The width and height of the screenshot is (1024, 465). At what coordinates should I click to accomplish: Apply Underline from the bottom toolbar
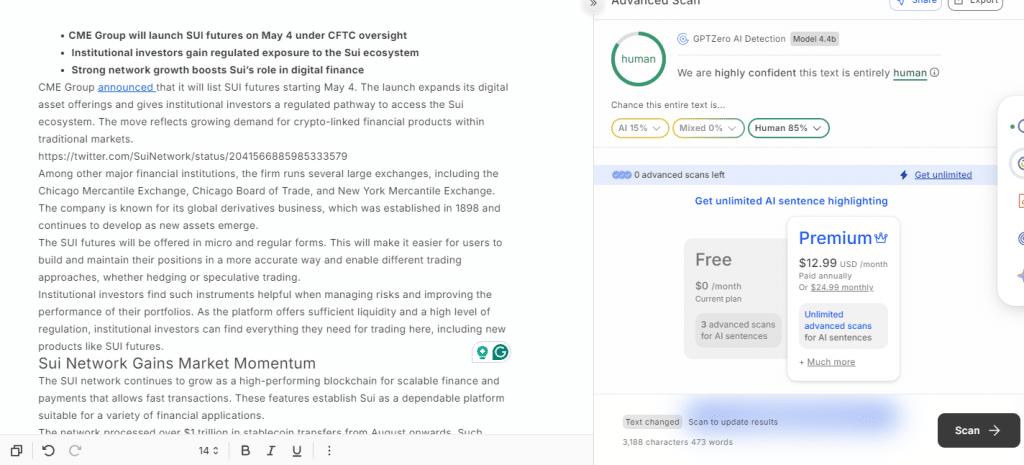pyautogui.click(x=297, y=451)
